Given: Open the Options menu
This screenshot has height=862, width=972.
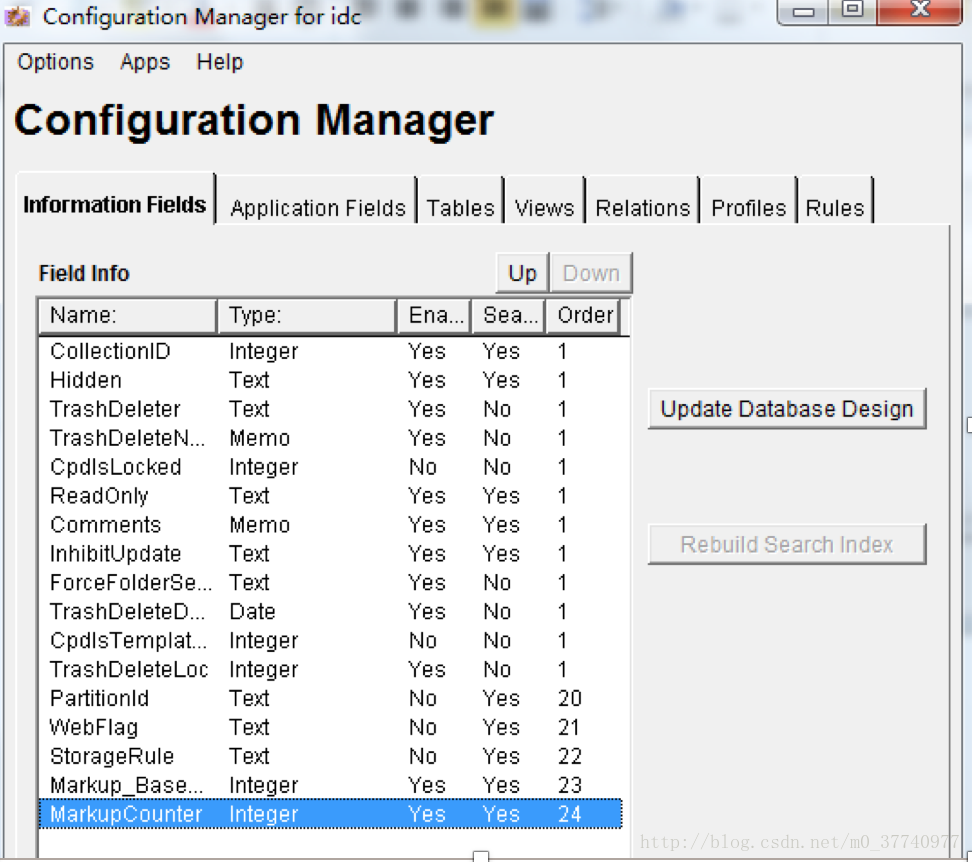Looking at the screenshot, I should pyautogui.click(x=55, y=62).
